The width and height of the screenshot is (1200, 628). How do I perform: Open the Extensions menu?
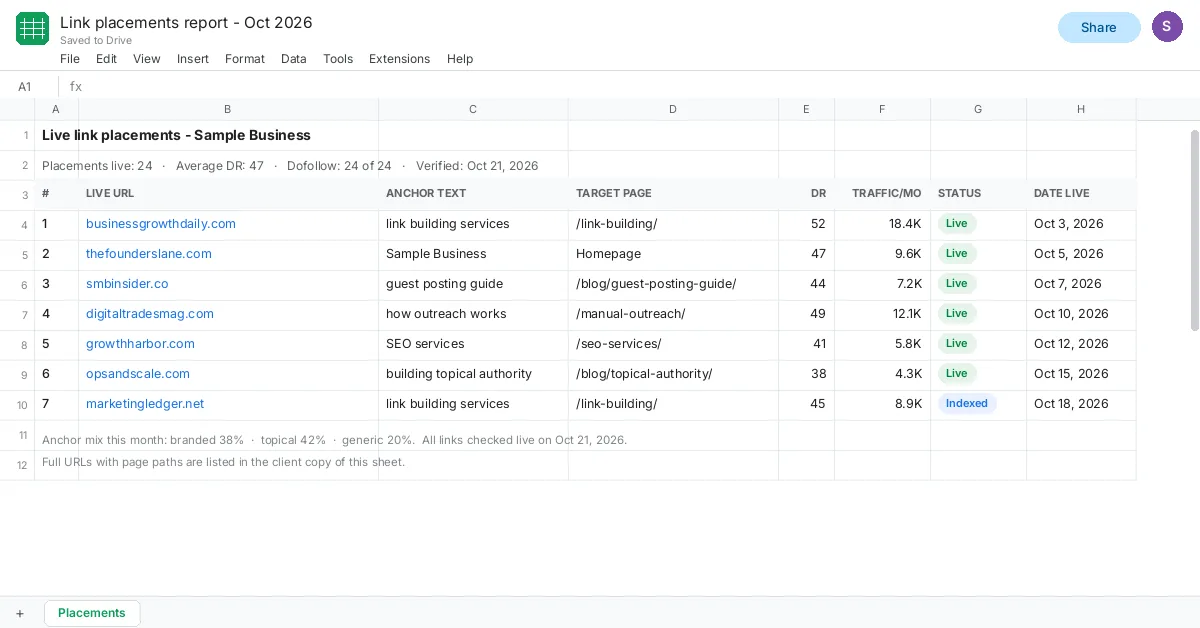pos(399,59)
